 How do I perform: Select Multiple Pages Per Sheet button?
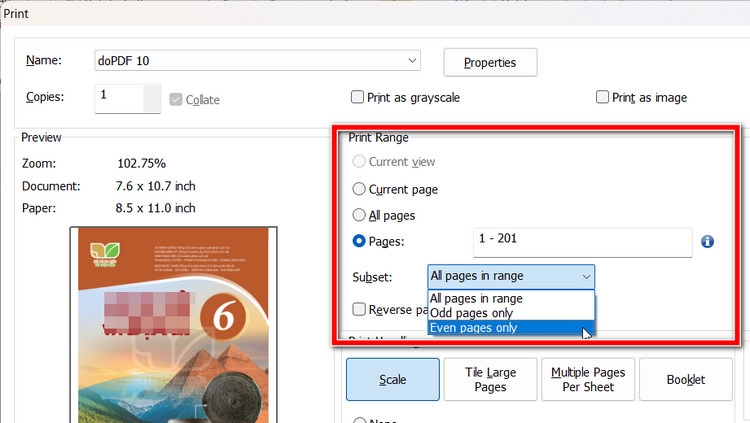[x=588, y=379]
